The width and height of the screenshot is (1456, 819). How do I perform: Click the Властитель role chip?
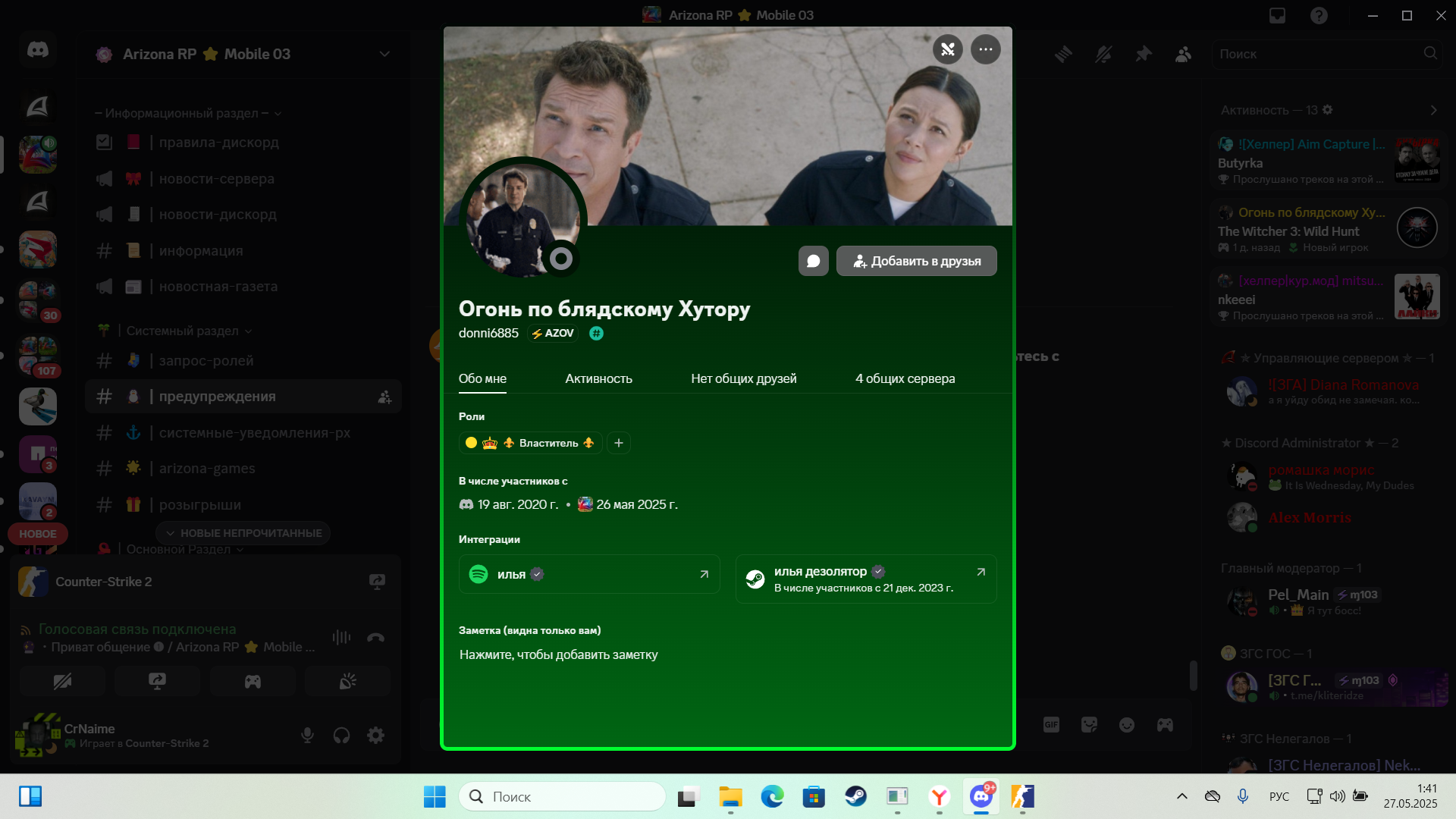tap(530, 443)
